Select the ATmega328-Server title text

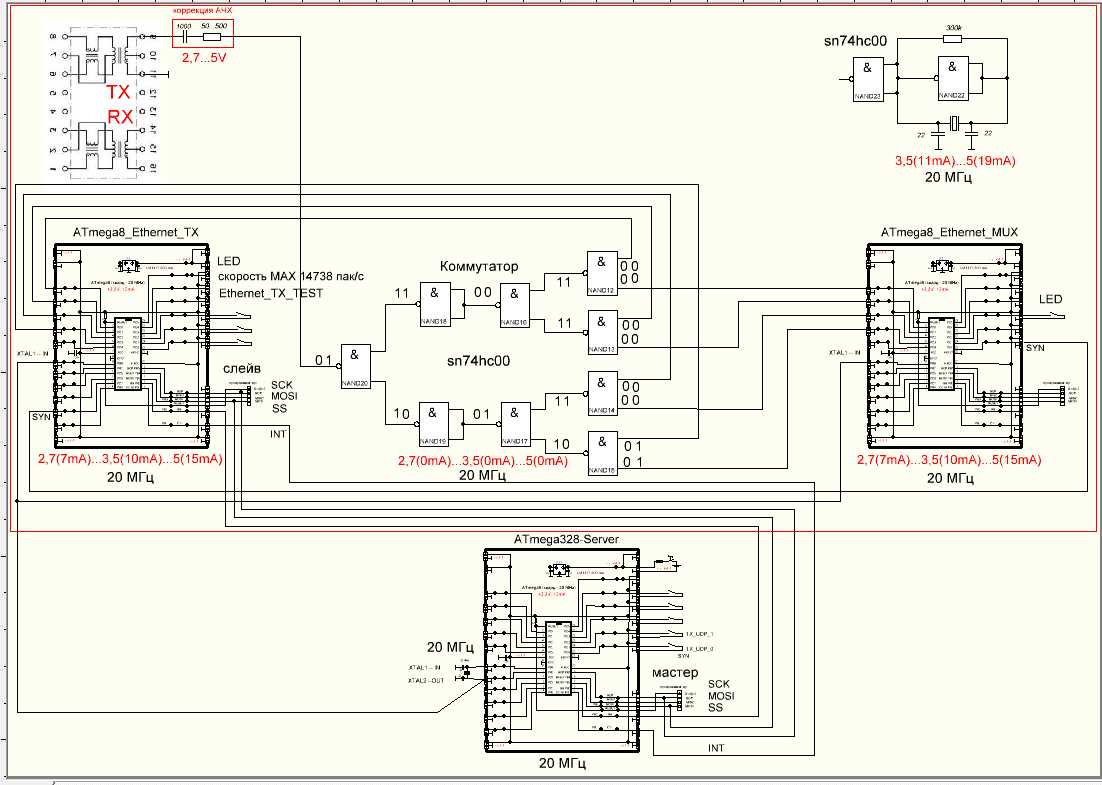point(566,539)
